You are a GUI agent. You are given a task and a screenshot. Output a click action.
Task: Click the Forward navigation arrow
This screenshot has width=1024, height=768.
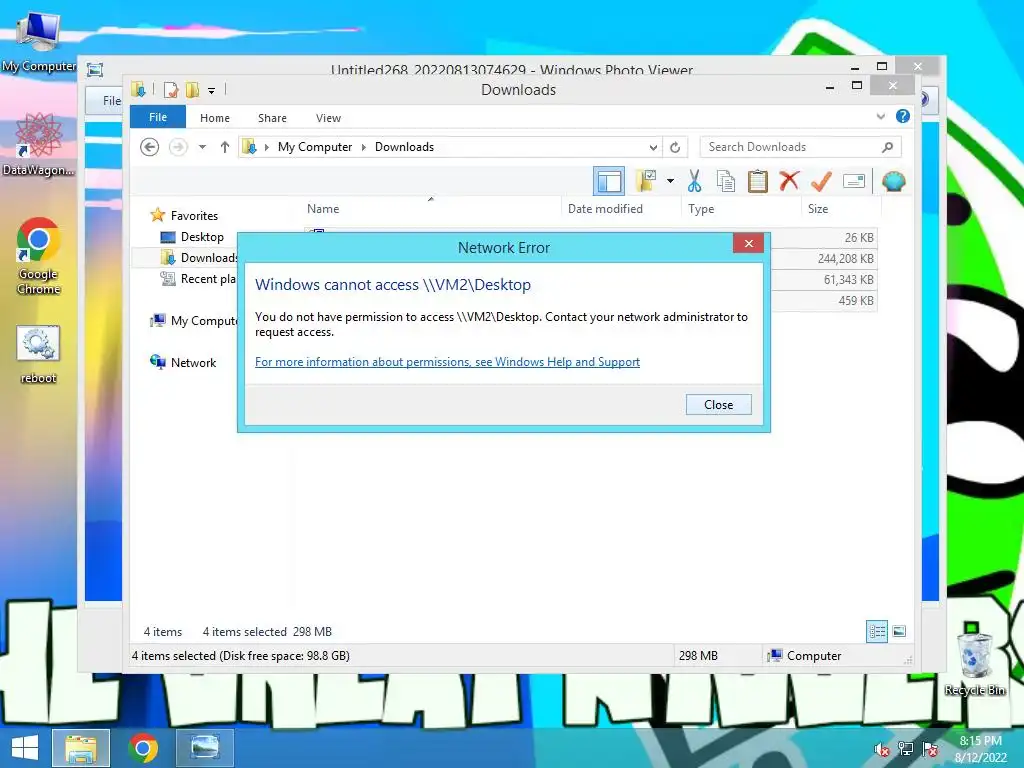click(x=178, y=147)
